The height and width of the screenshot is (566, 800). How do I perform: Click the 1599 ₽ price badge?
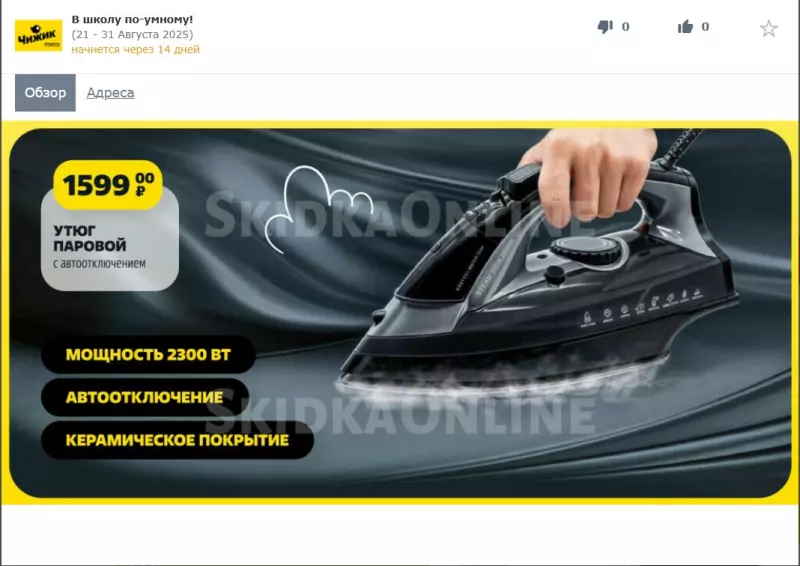click(108, 185)
